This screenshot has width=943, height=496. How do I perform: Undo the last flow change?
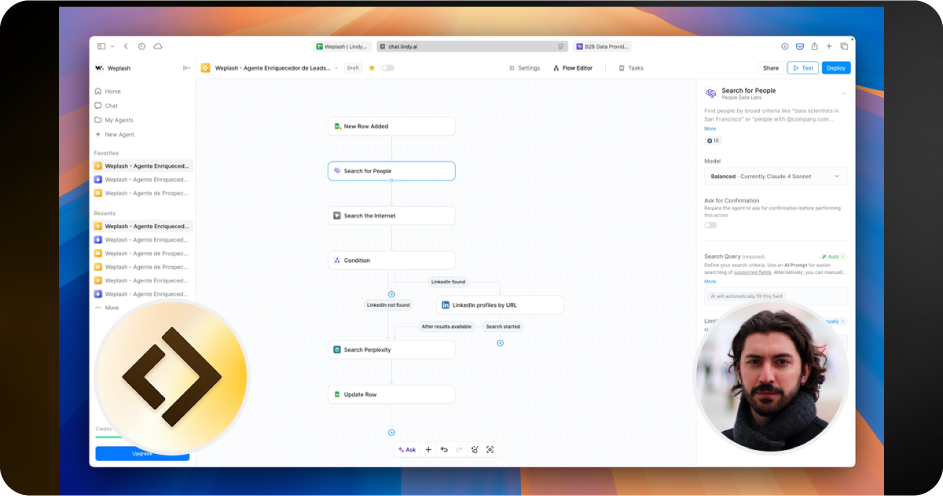444,450
